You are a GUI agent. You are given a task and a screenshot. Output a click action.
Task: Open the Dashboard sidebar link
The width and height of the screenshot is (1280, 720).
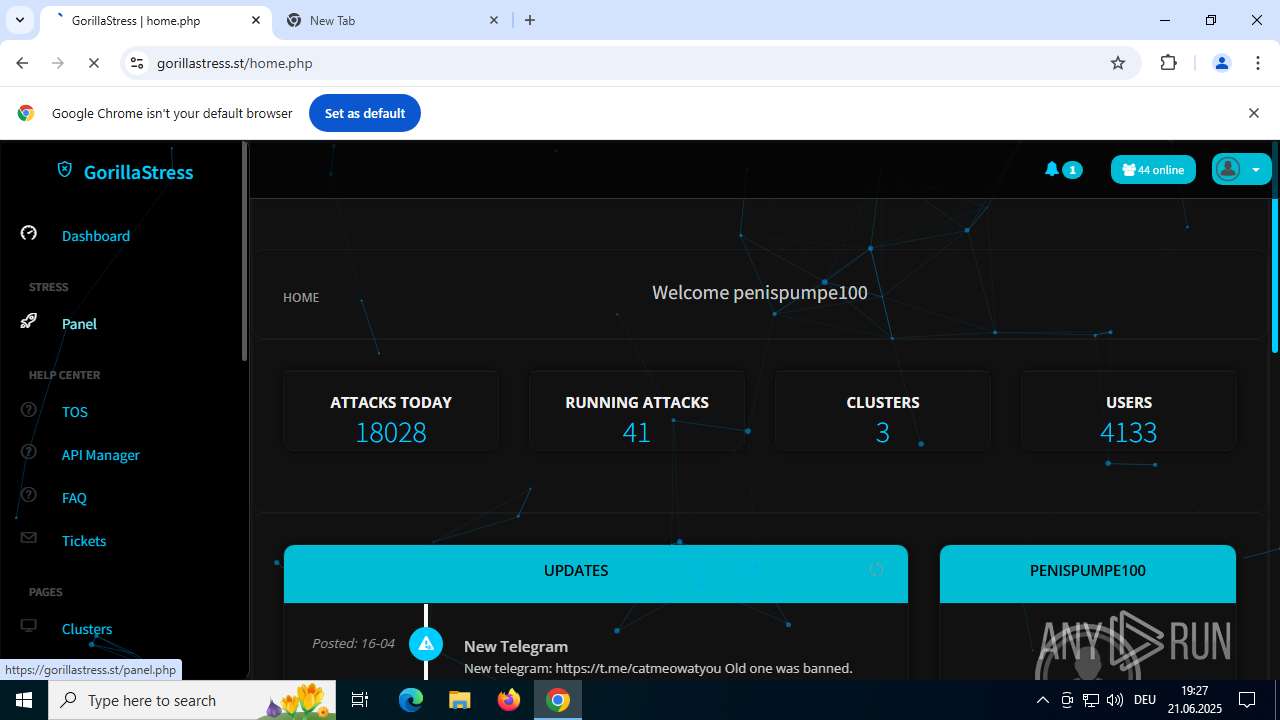coord(96,236)
